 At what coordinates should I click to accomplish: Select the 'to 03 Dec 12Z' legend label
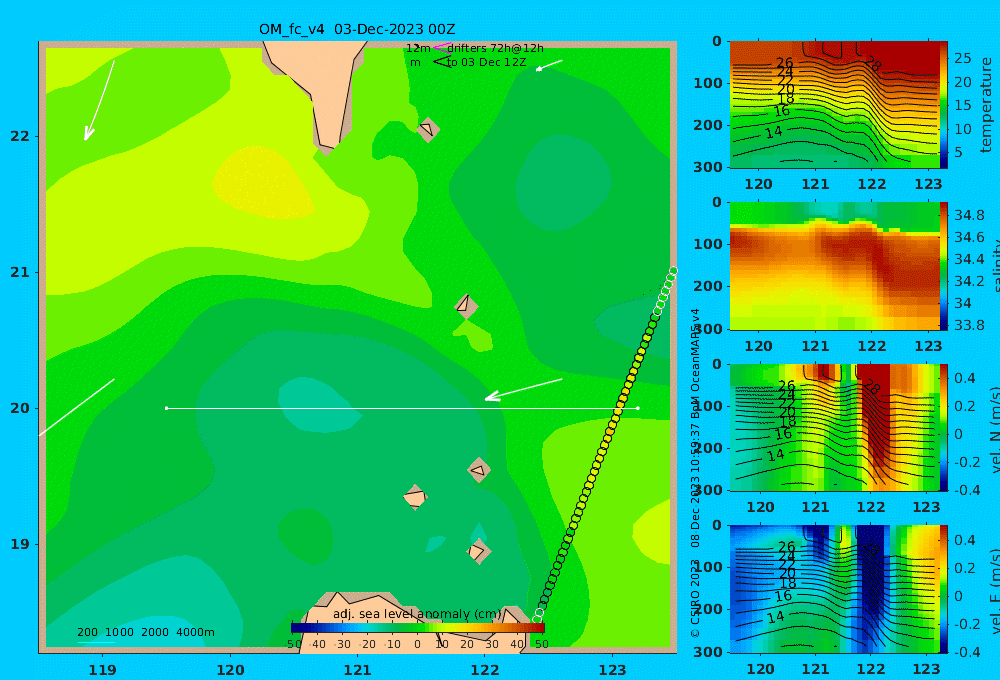click(487, 63)
